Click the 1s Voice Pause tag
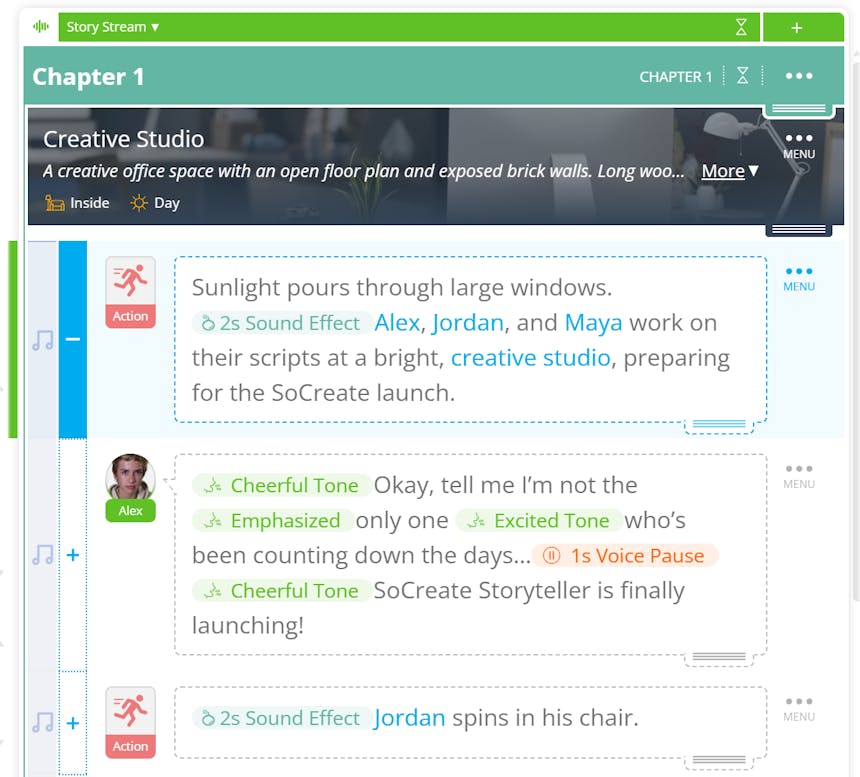The width and height of the screenshot is (860, 777). coord(625,555)
